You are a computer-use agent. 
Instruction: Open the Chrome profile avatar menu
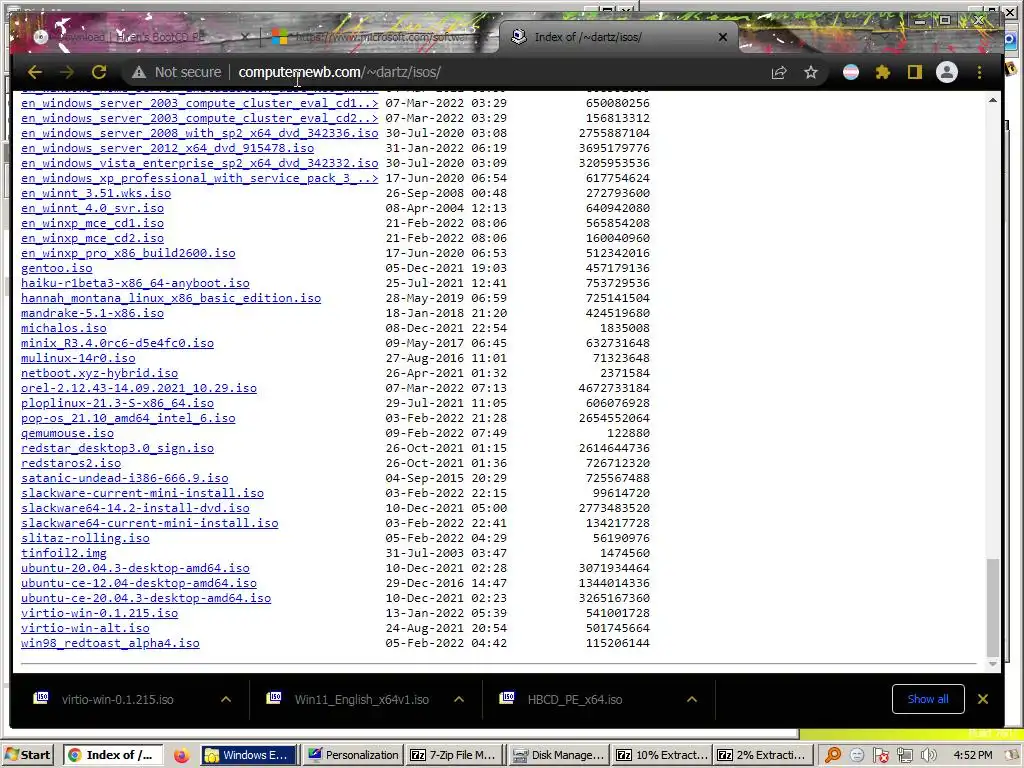click(946, 72)
